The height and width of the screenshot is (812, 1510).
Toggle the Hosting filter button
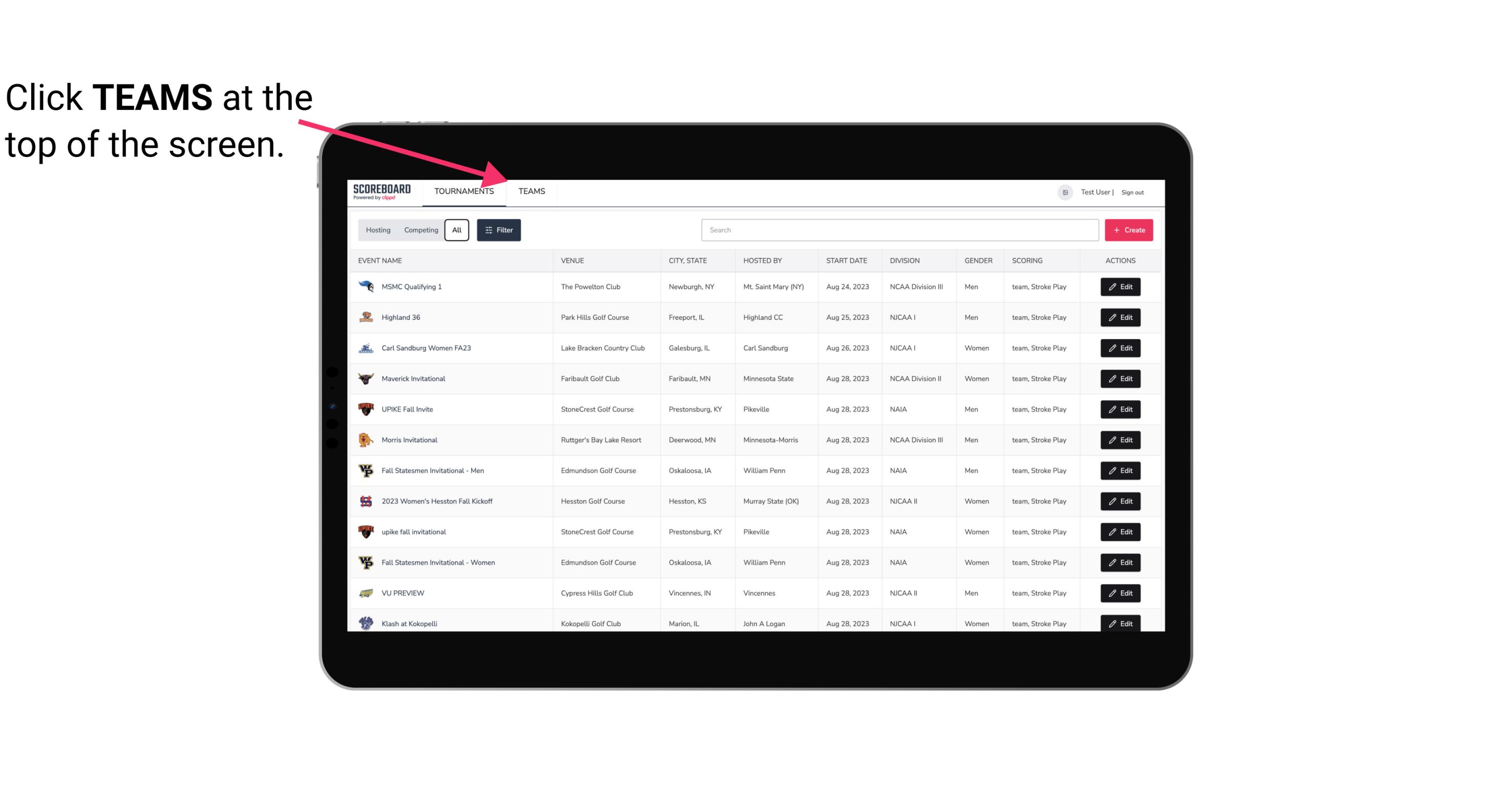click(378, 230)
